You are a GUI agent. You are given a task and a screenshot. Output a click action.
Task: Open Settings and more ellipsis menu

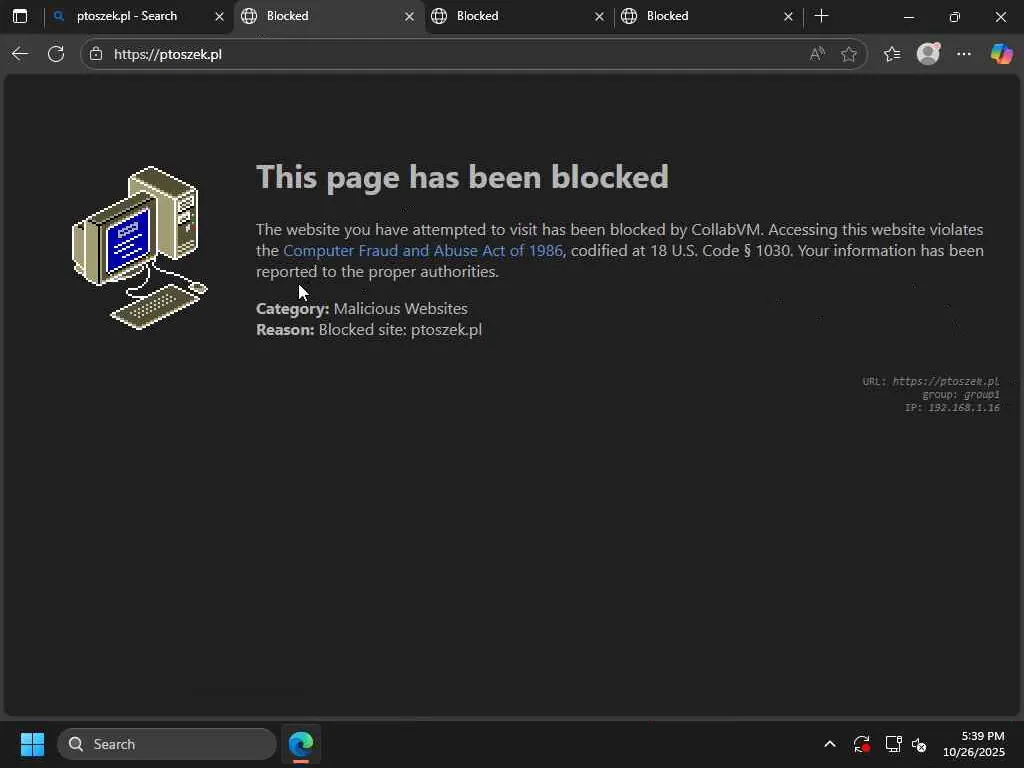pyautogui.click(x=964, y=54)
